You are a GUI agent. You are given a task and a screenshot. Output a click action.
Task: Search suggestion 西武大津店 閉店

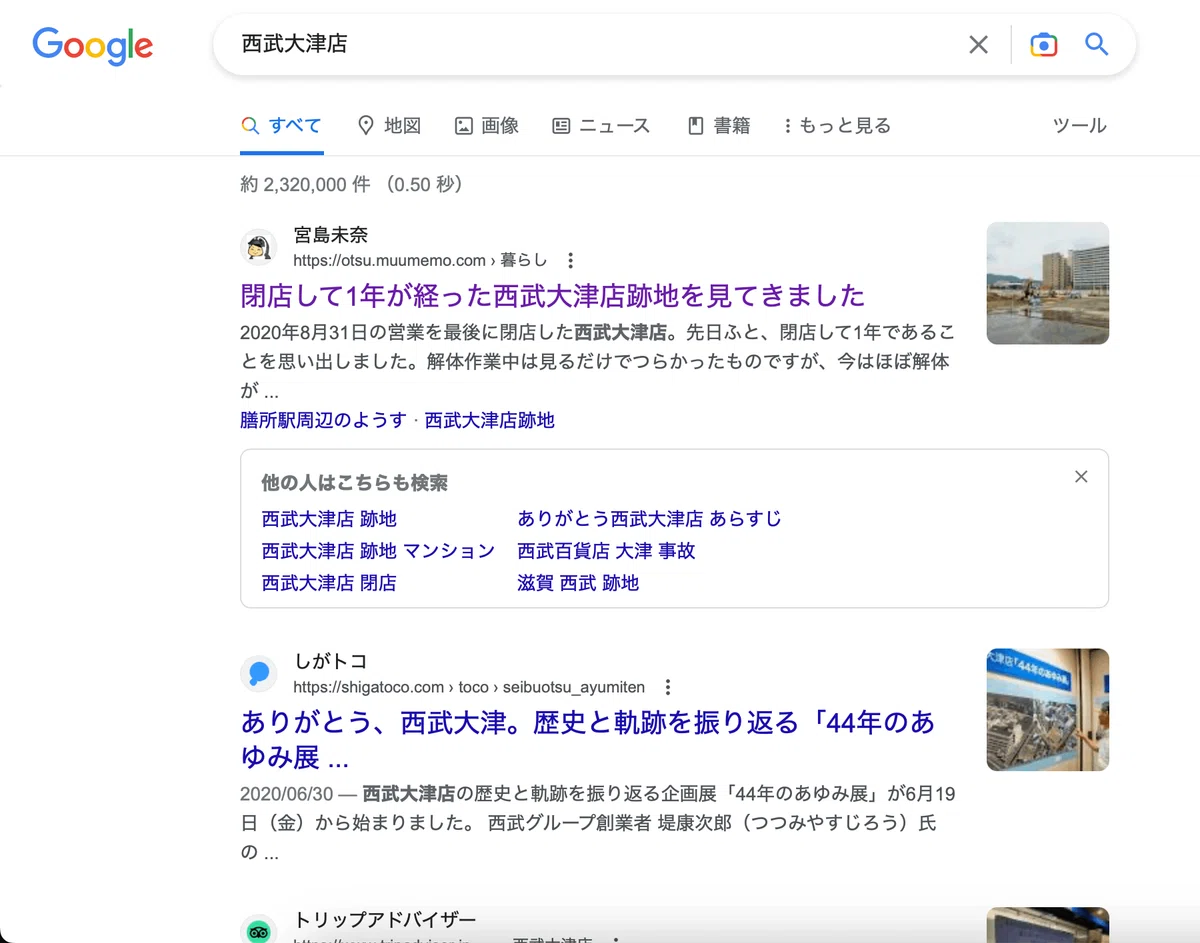(x=329, y=583)
